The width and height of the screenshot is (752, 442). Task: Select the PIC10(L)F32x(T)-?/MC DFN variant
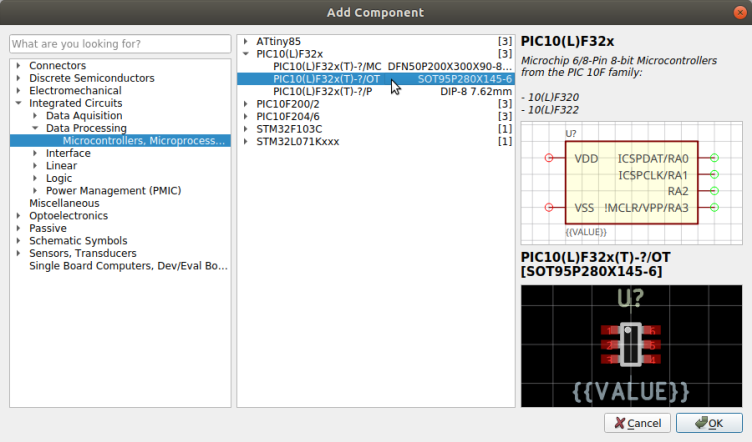(391, 66)
